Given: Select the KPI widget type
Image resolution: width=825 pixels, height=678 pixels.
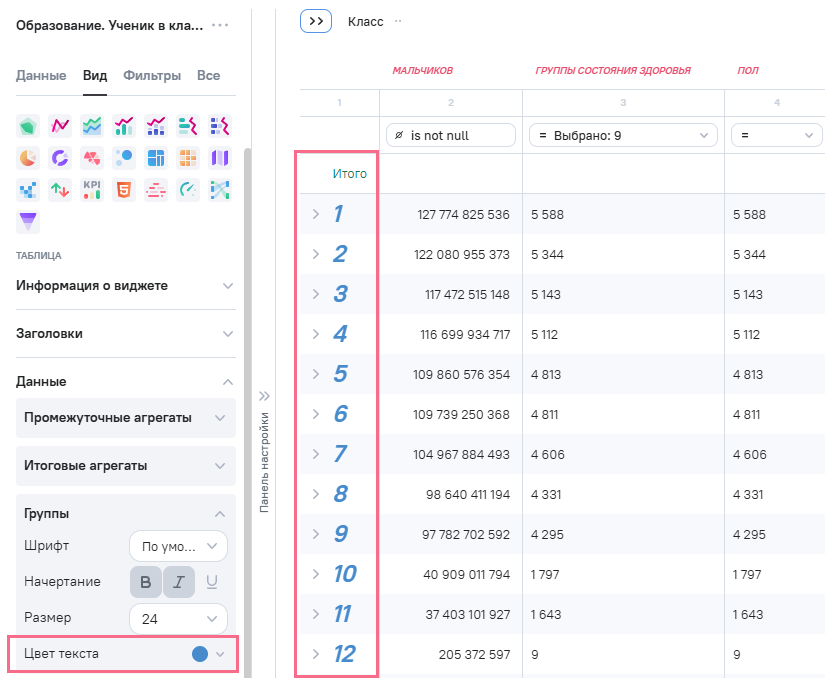Looking at the screenshot, I should (x=92, y=189).
